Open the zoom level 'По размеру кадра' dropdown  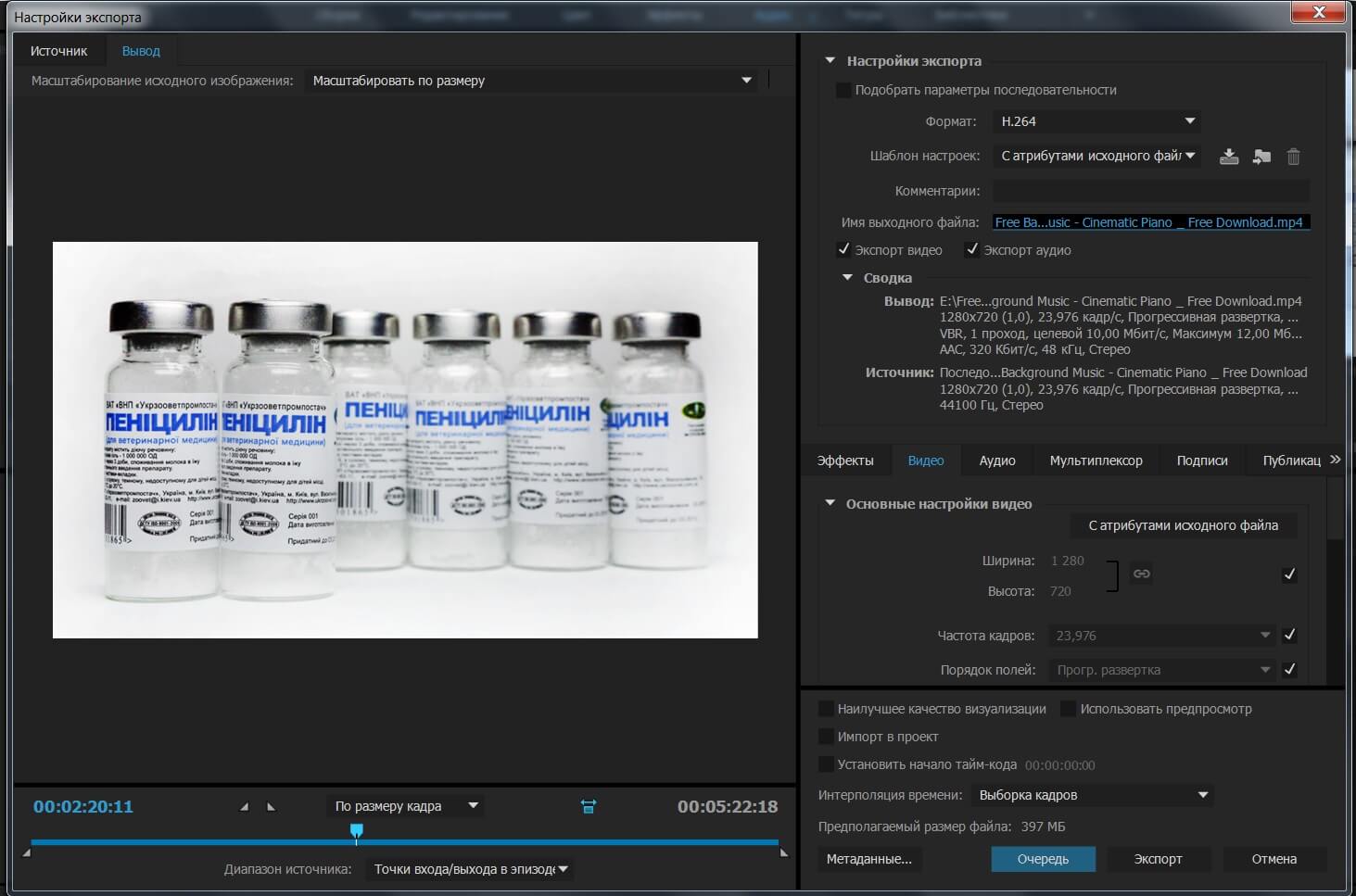[x=404, y=806]
